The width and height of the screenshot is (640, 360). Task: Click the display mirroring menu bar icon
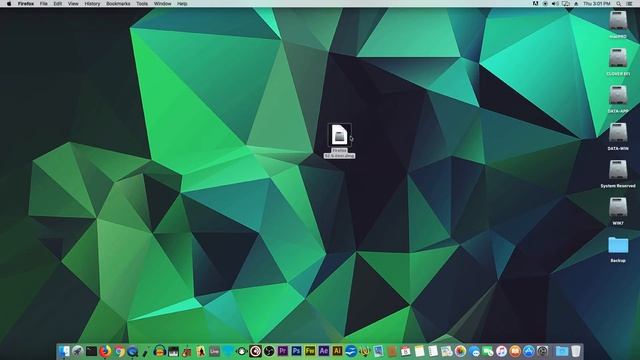[566, 4]
